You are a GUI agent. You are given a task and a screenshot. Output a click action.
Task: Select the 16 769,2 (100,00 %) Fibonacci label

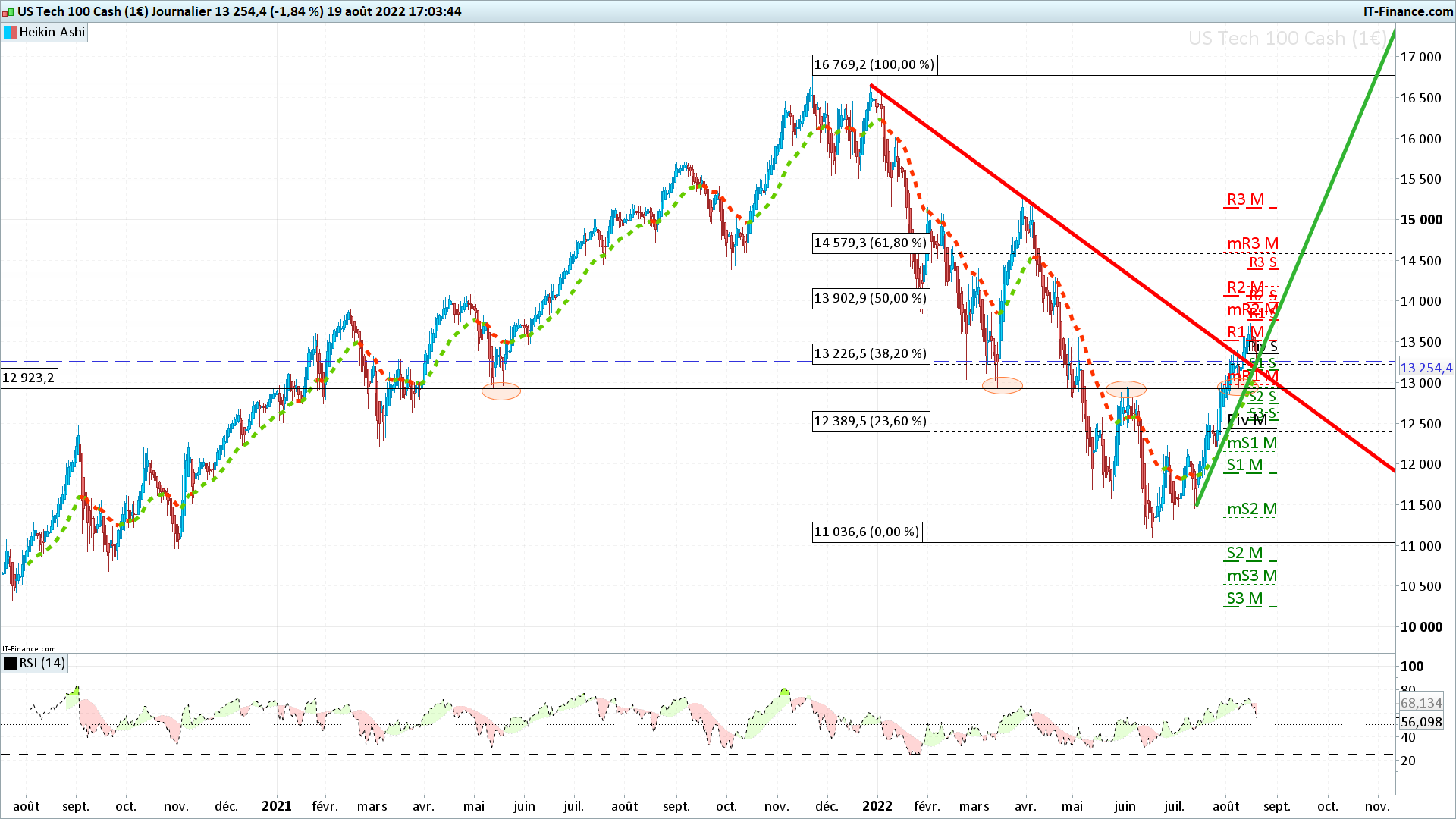coord(874,65)
